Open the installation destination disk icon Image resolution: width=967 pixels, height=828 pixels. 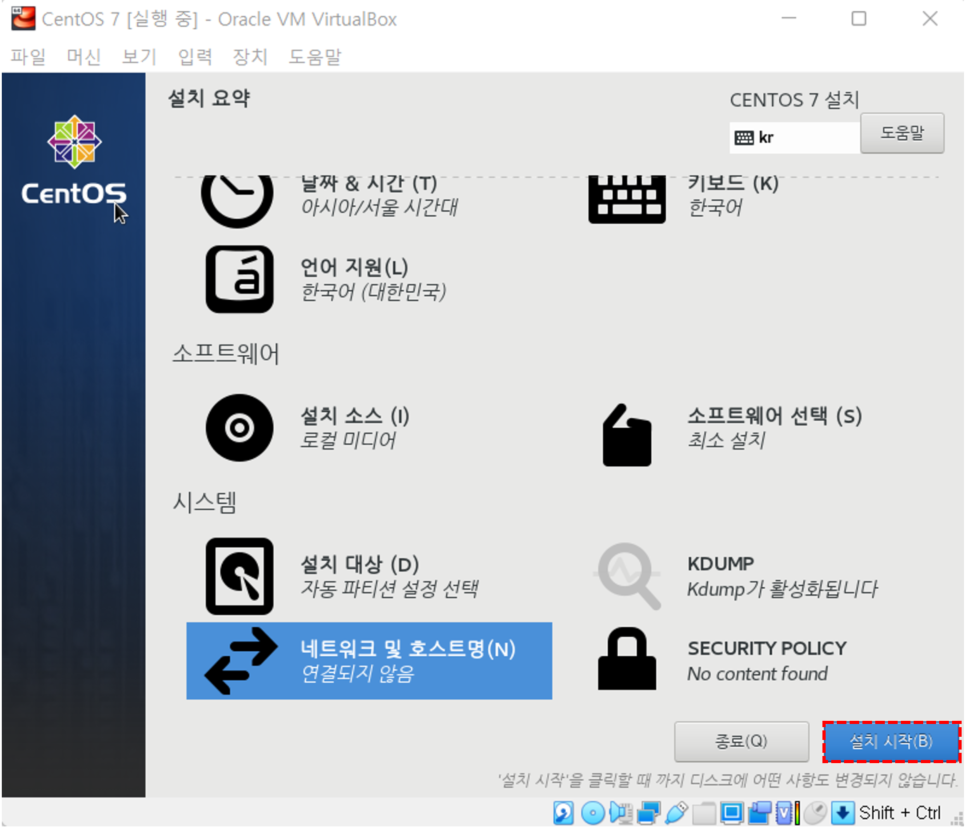click(x=239, y=576)
